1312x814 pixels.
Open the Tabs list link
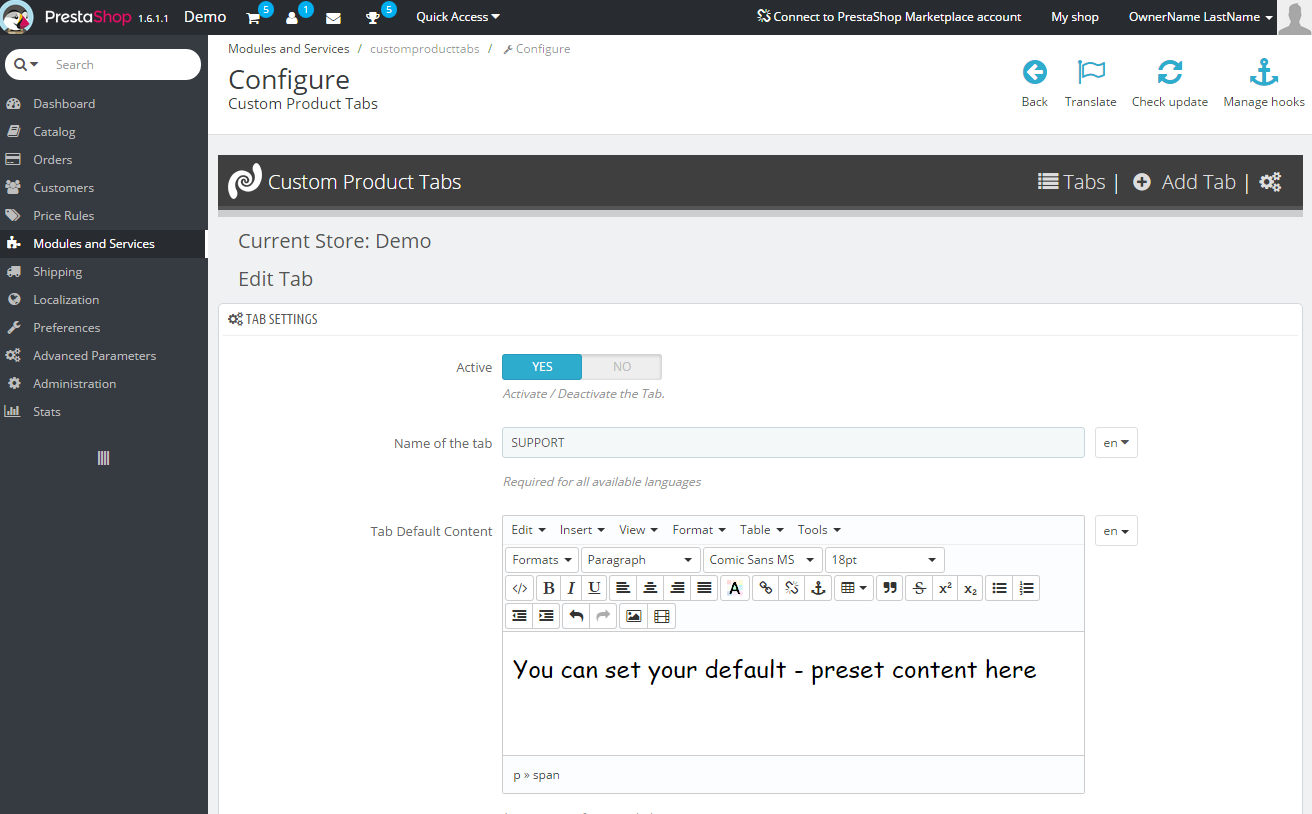1071,182
